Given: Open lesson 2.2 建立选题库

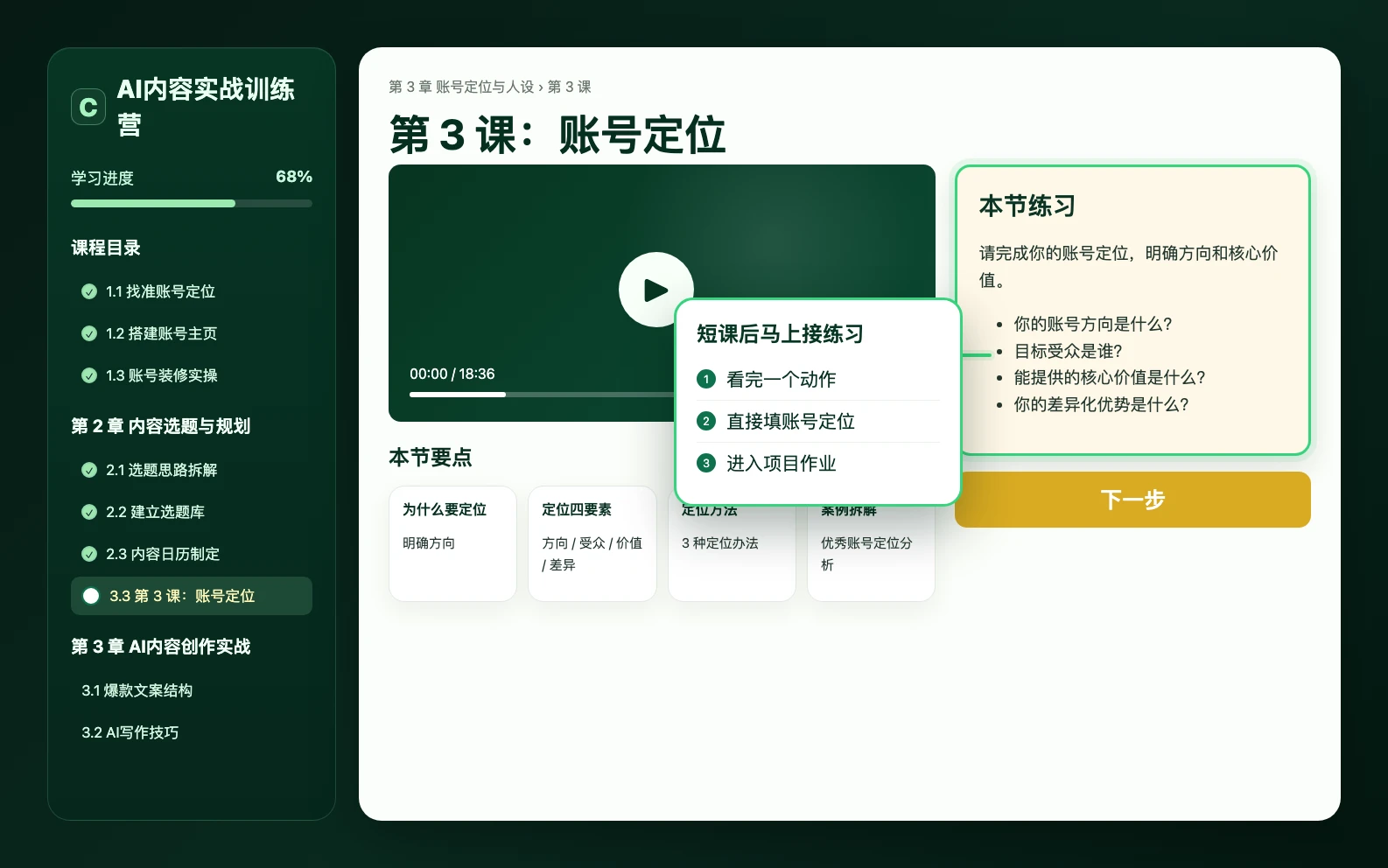Looking at the screenshot, I should [192, 512].
